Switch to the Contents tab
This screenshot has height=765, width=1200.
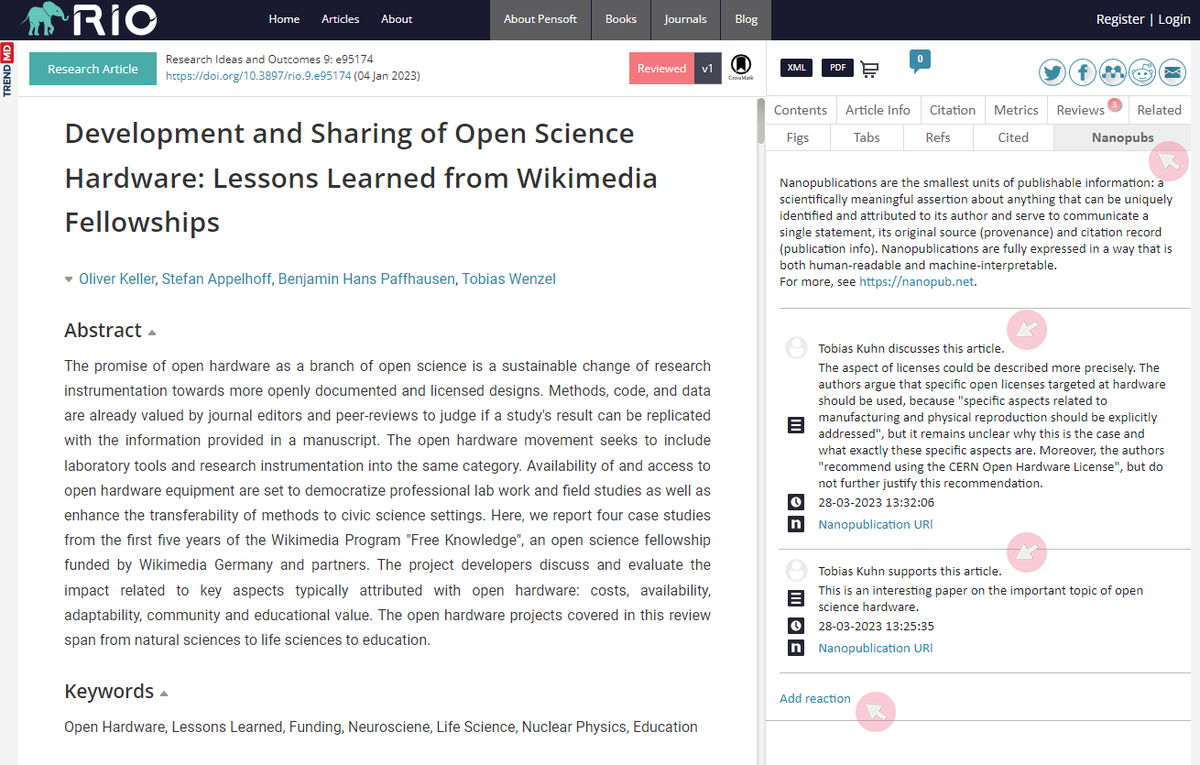point(801,110)
